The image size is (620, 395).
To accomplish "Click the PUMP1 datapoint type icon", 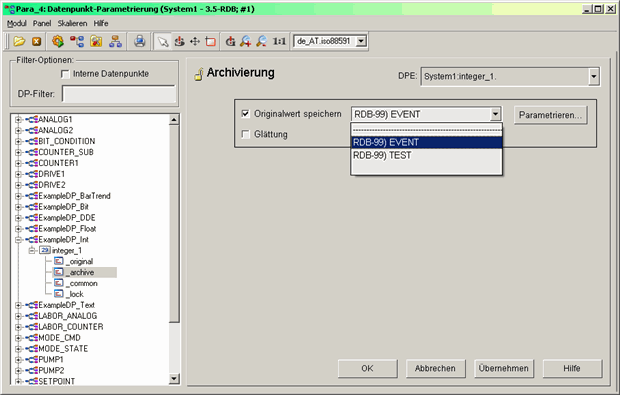I will coord(32,359).
